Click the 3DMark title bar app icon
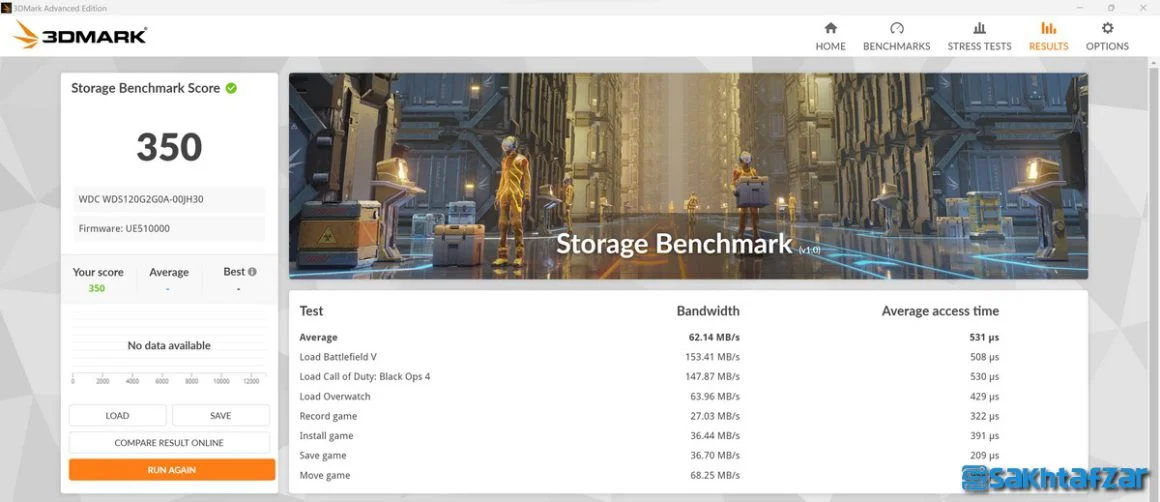1160x502 pixels. [6, 8]
